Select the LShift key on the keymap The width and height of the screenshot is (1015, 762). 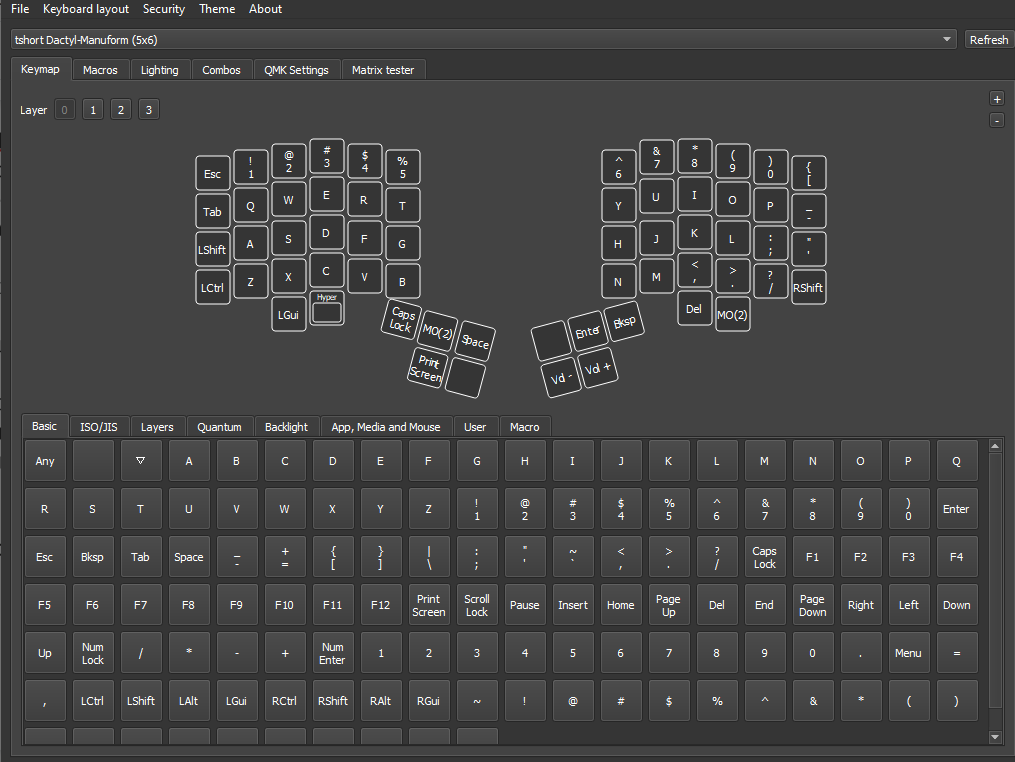pos(212,250)
